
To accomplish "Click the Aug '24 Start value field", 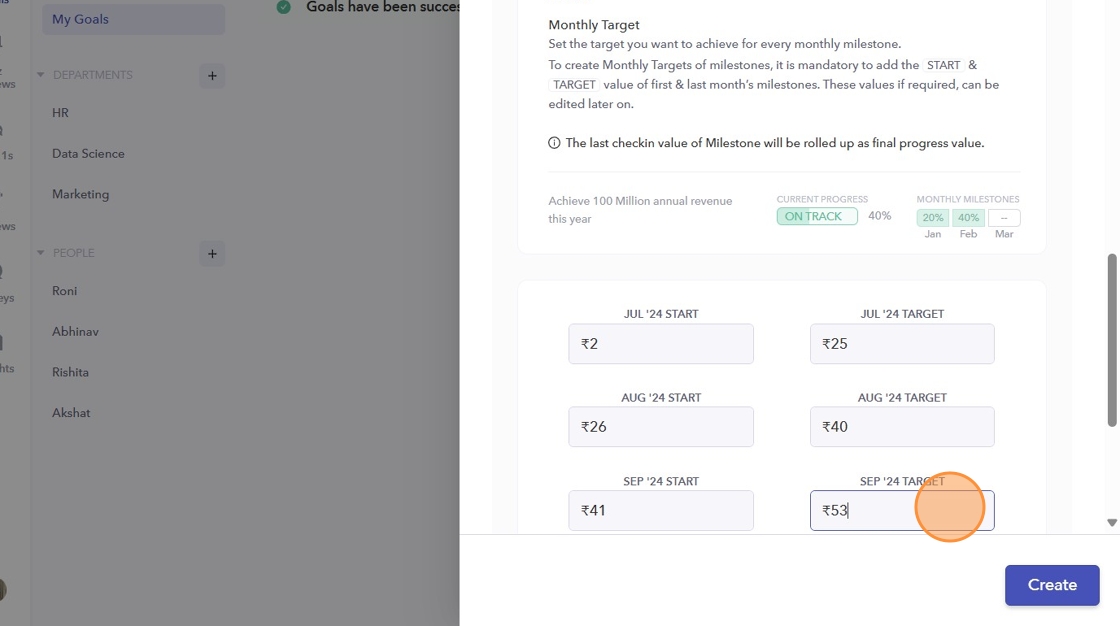I will [x=660, y=427].
